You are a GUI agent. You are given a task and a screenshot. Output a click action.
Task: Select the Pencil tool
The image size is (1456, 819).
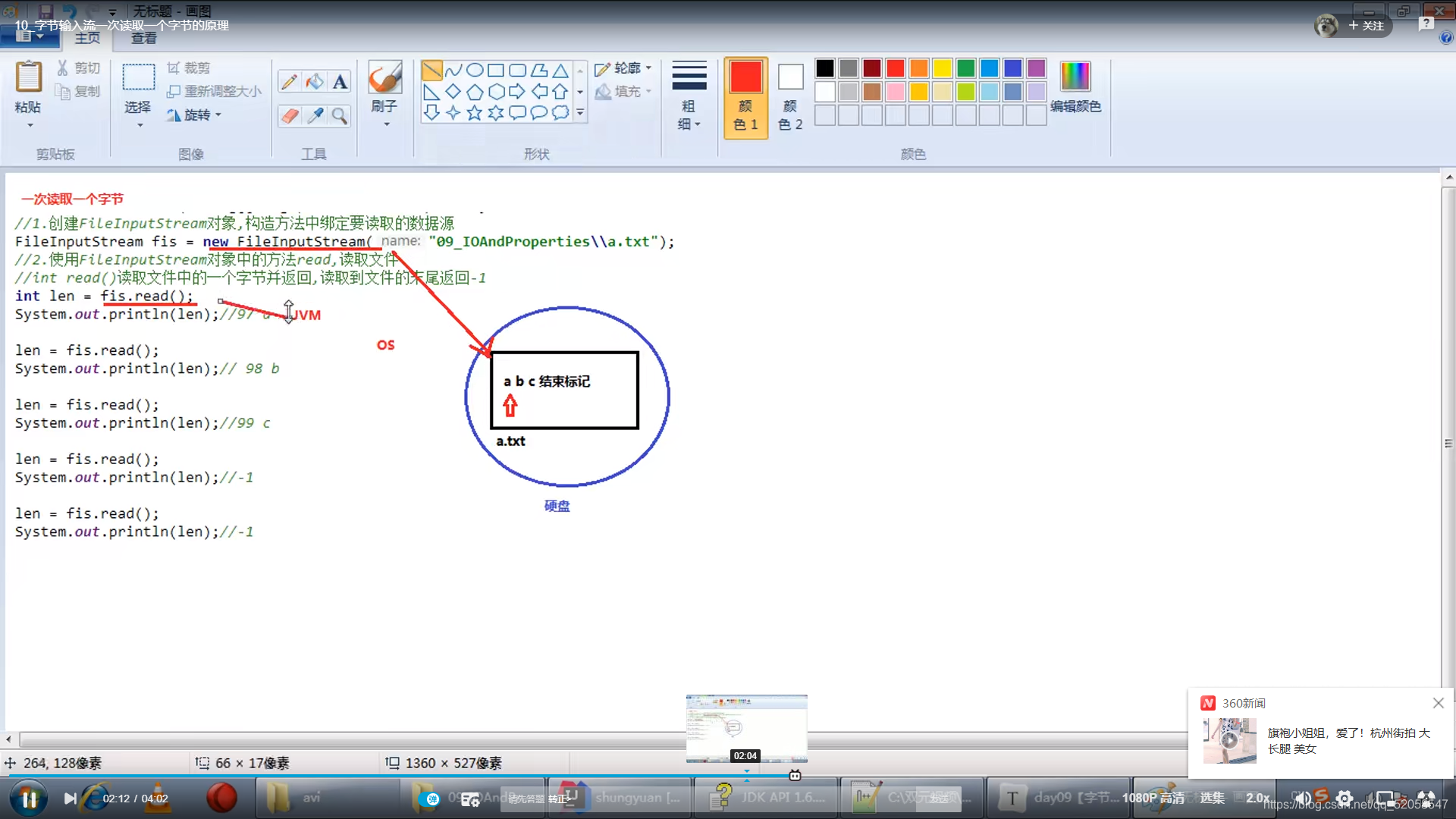tap(289, 82)
